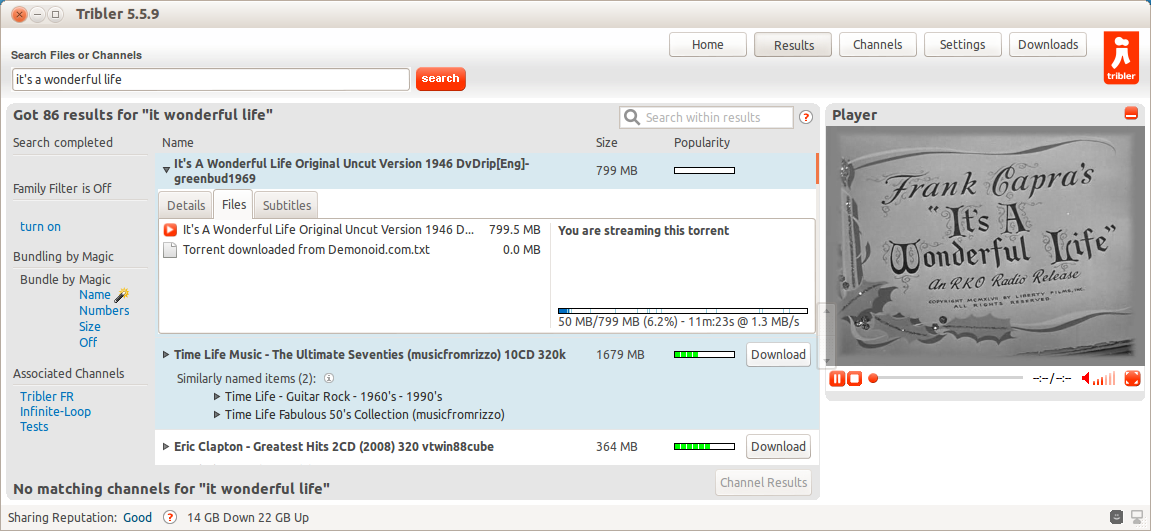Screen dimensions: 1151x531
Task: Click the magic wand icon beside Name
Action: 122,295
